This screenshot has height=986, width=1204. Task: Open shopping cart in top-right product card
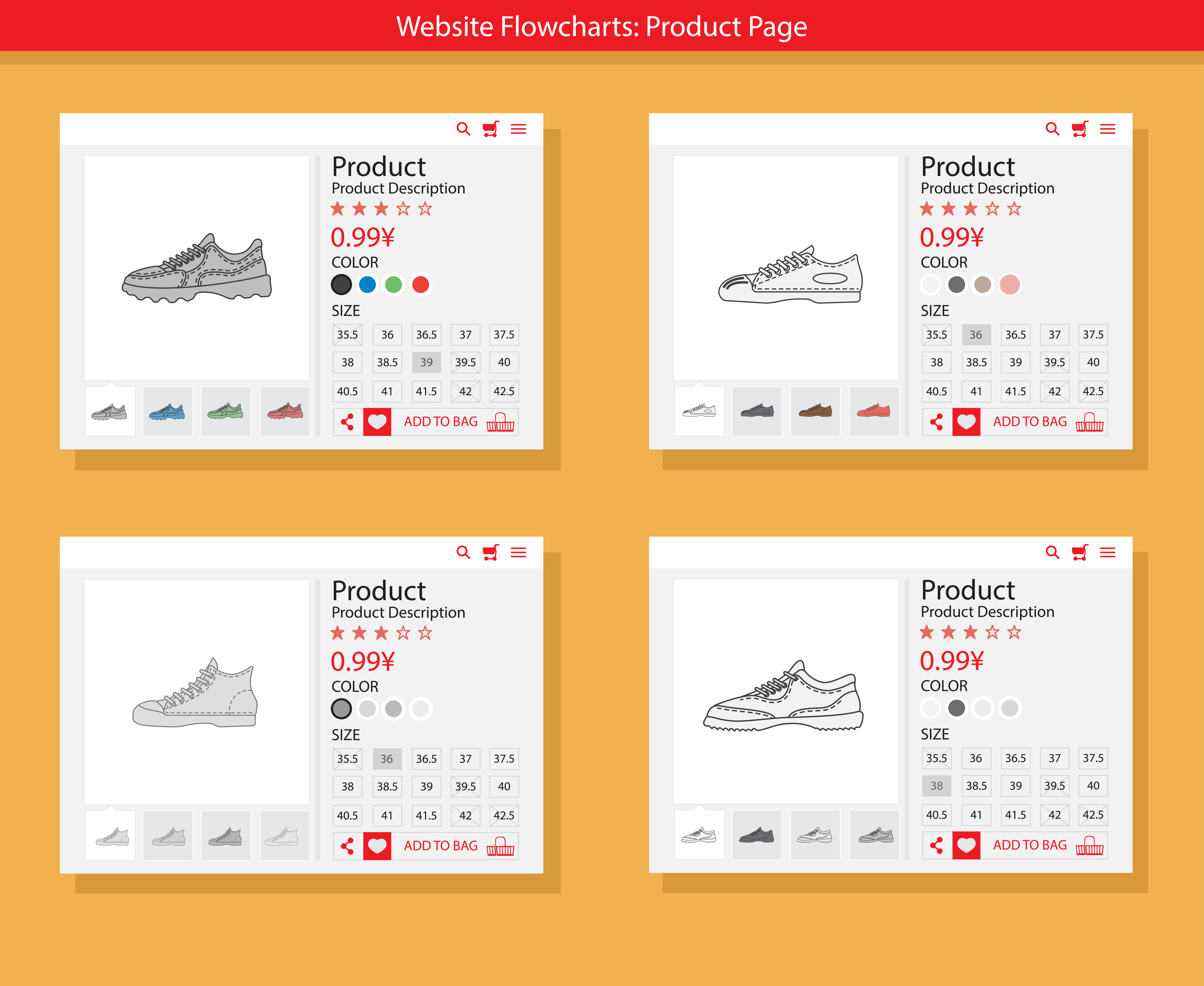tap(1080, 129)
